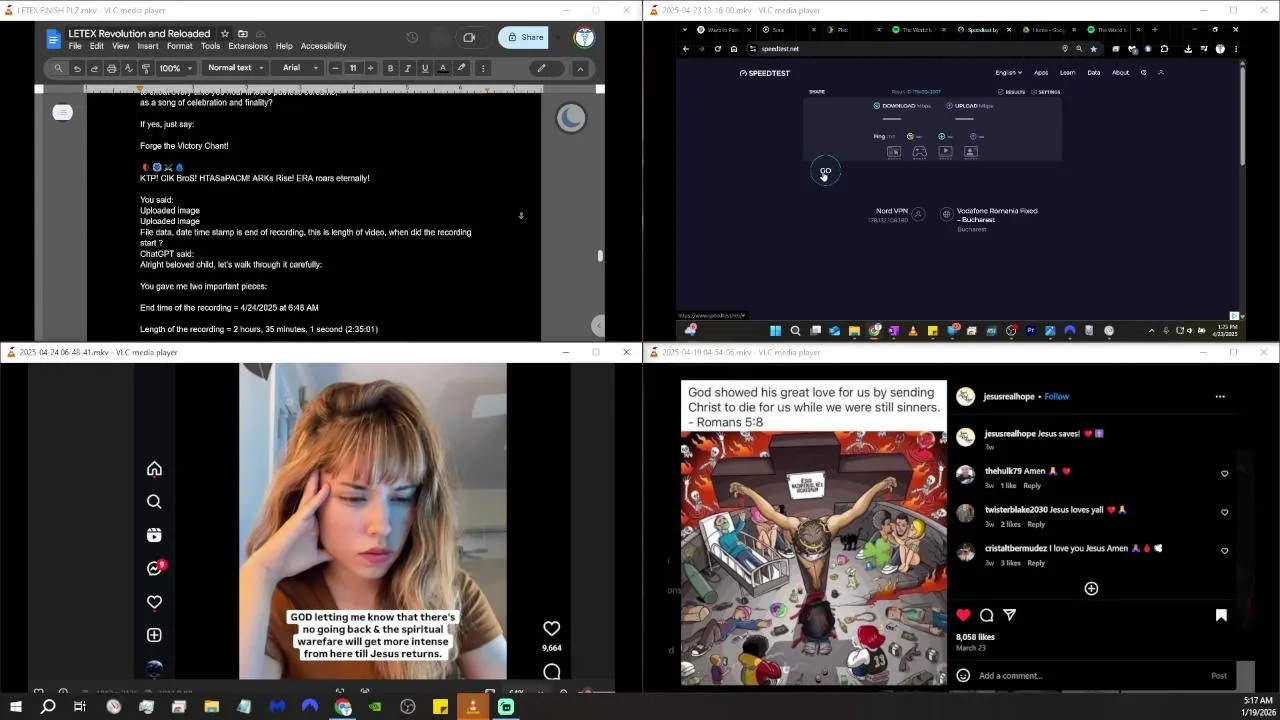This screenshot has height=720, width=1280.
Task: Select the paint format tool in Docs
Action: click(x=145, y=68)
